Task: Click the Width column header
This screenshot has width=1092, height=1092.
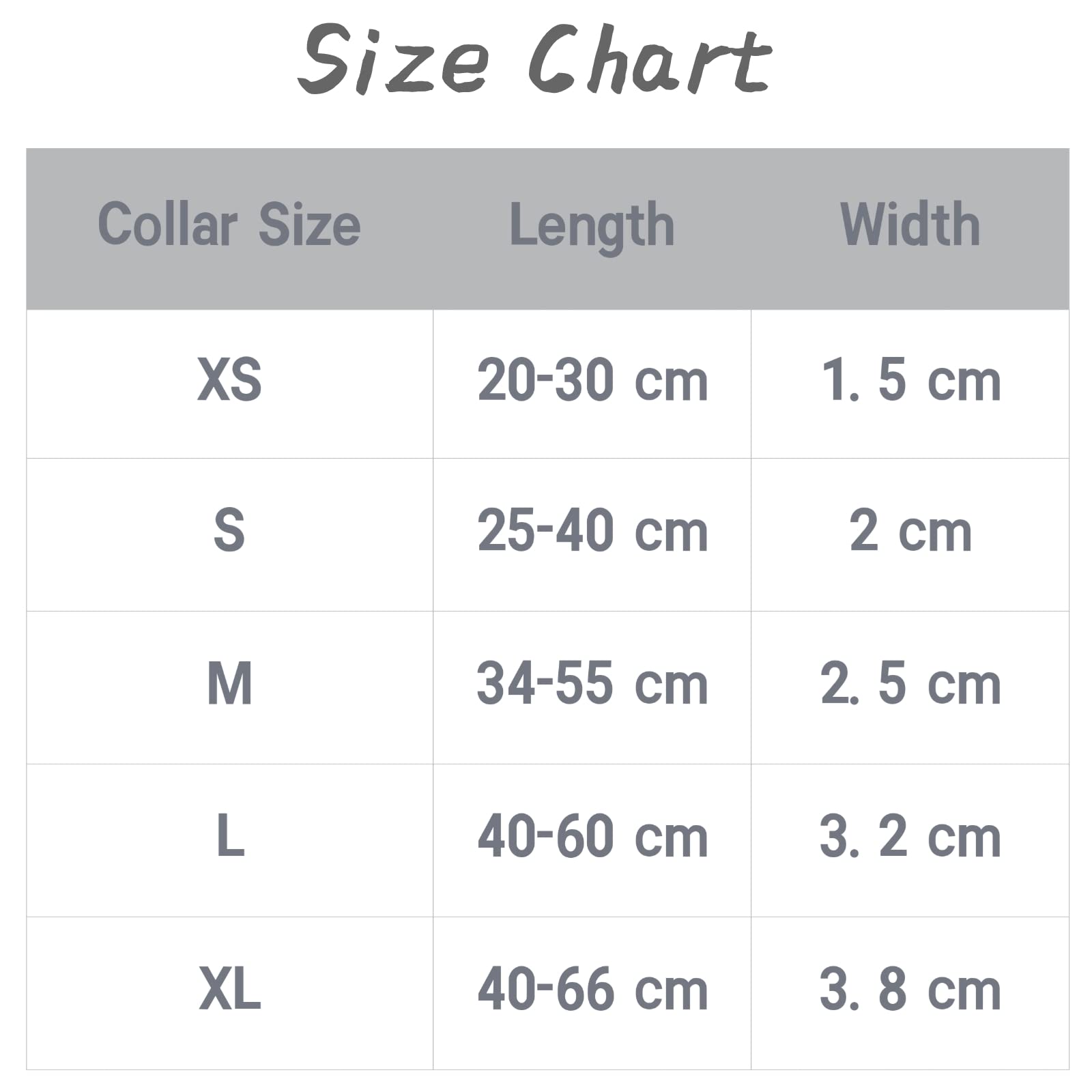Action: click(x=910, y=225)
